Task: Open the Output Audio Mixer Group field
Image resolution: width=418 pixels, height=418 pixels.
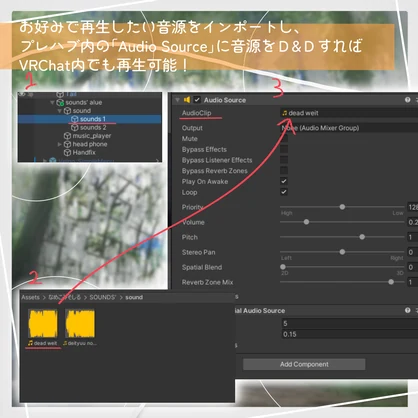Action: pos(349,128)
